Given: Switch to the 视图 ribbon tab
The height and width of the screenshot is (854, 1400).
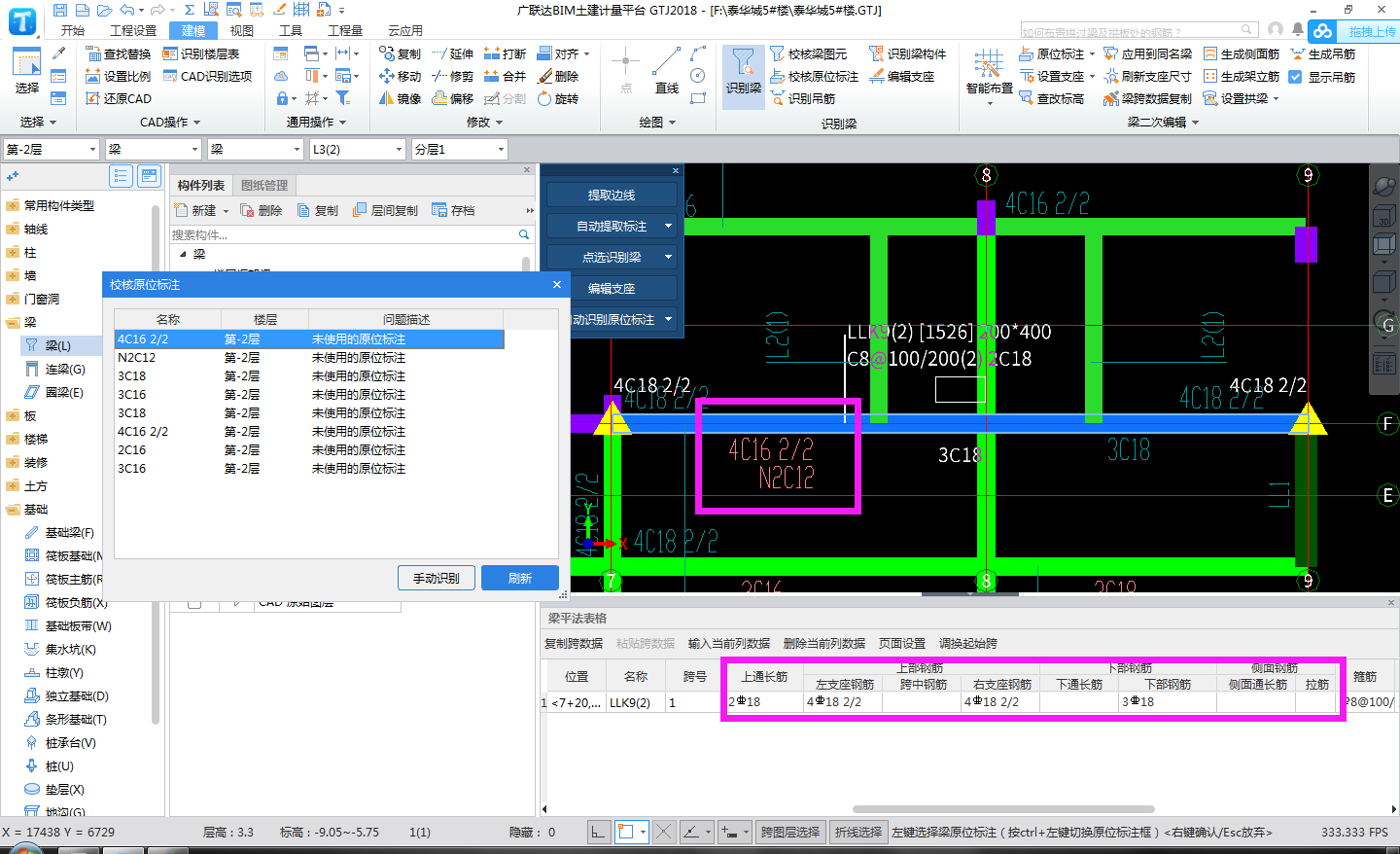Looking at the screenshot, I should tap(242, 30).
